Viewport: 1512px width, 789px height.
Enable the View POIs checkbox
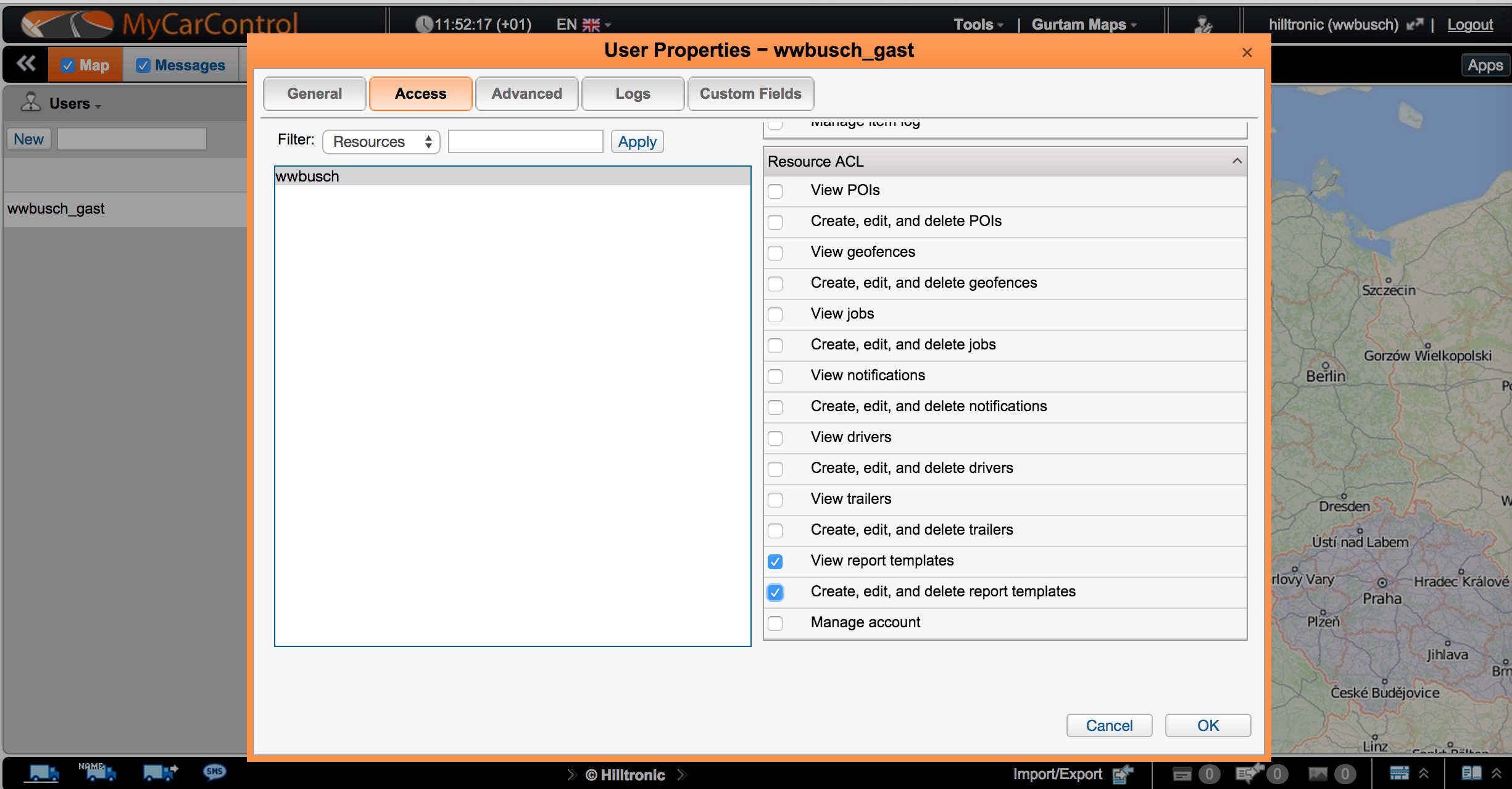click(775, 191)
